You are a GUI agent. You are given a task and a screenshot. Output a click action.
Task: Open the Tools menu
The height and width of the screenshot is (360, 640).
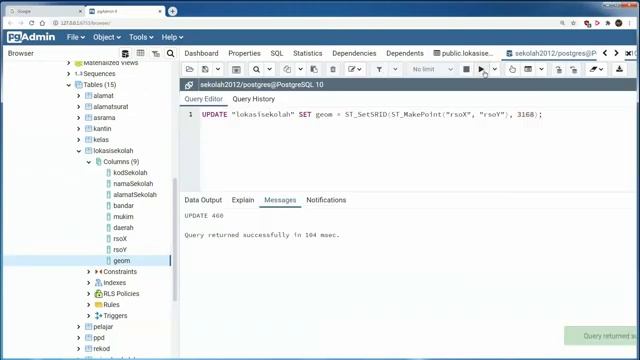point(141,37)
